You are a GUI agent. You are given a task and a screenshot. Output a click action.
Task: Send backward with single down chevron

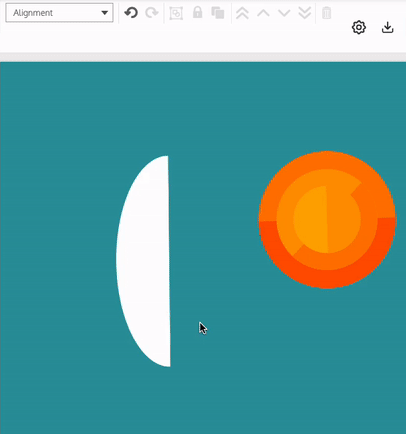(284, 13)
